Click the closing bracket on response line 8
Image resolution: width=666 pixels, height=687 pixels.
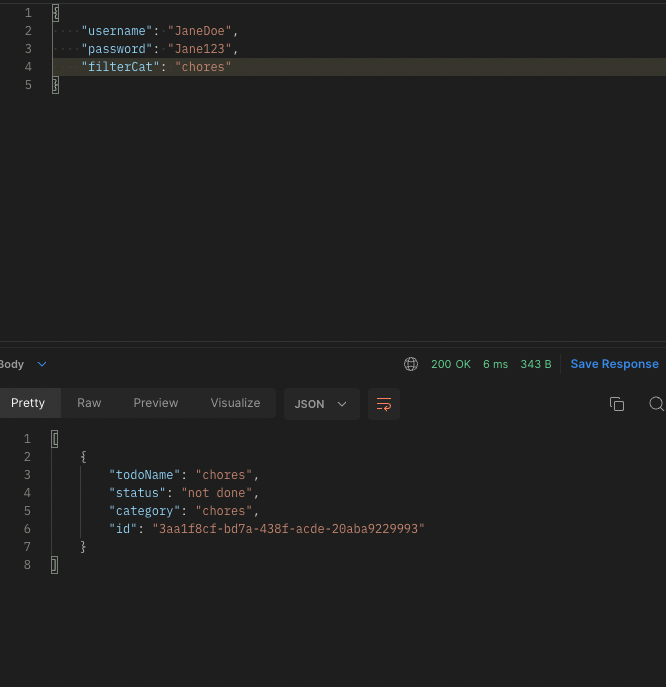tap(54, 565)
